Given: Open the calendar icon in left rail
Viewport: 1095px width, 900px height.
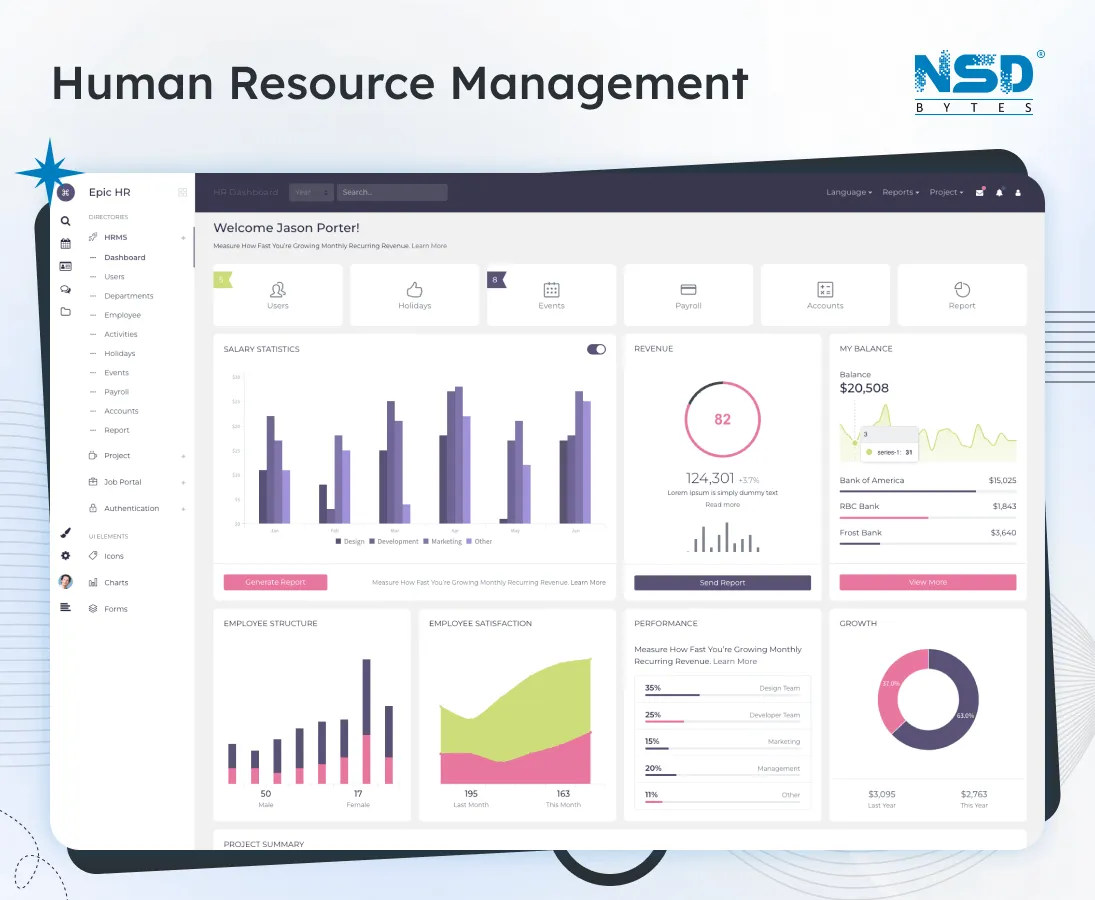Looking at the screenshot, I should pos(66,244).
